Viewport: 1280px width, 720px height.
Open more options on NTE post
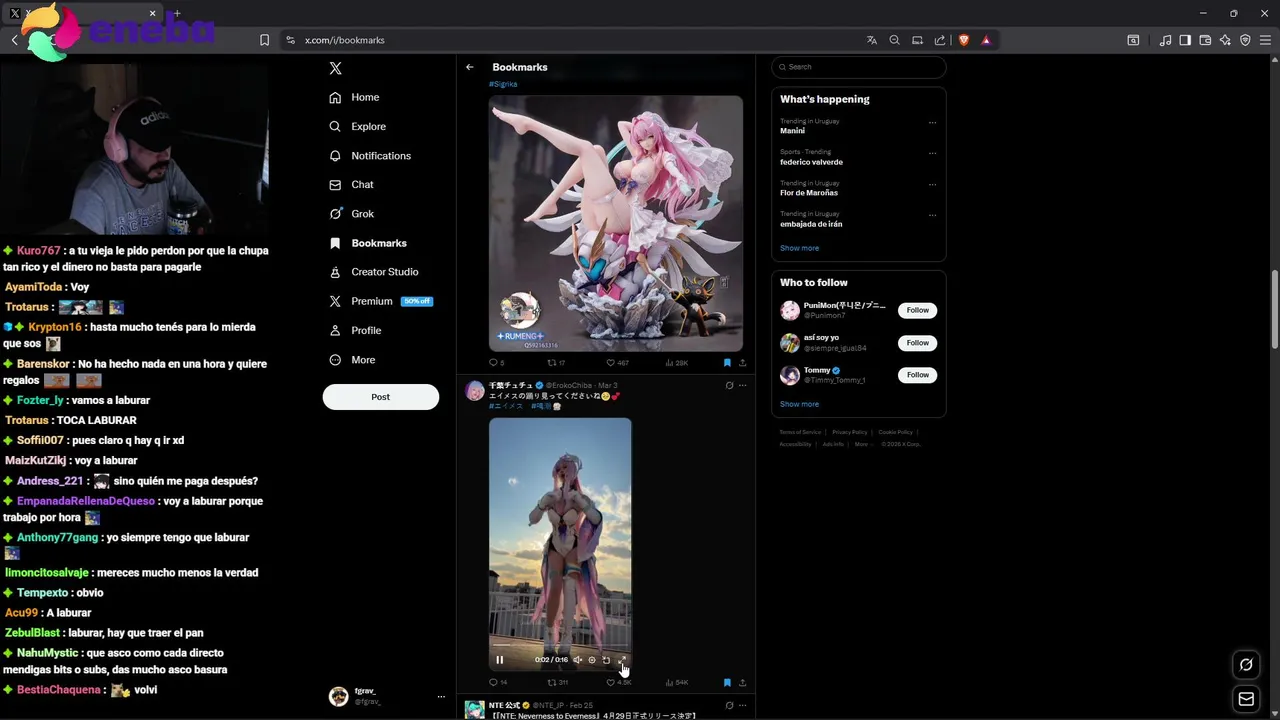[742, 705]
